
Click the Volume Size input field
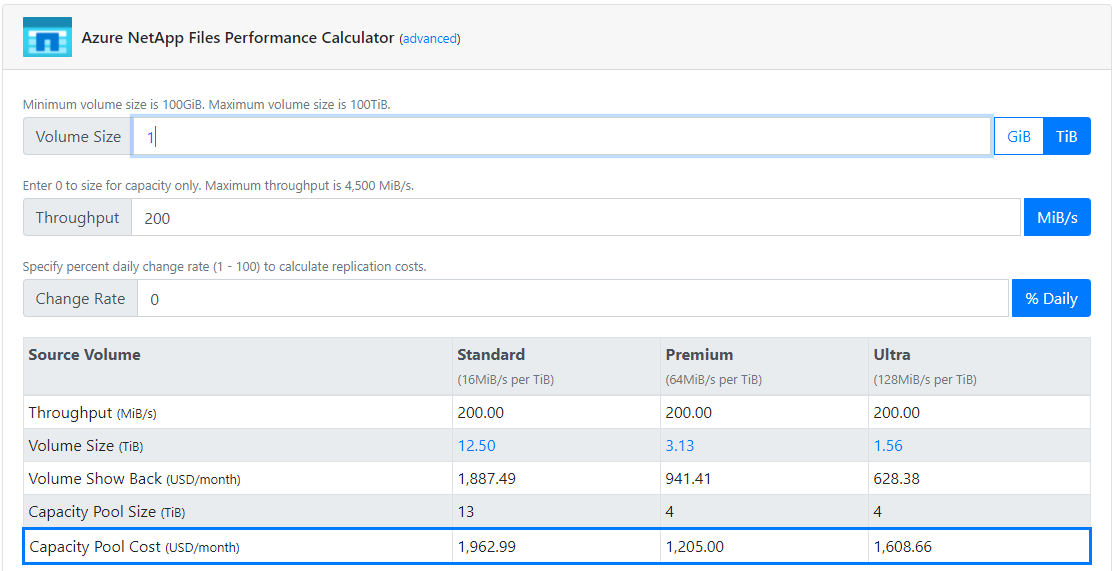(562, 137)
